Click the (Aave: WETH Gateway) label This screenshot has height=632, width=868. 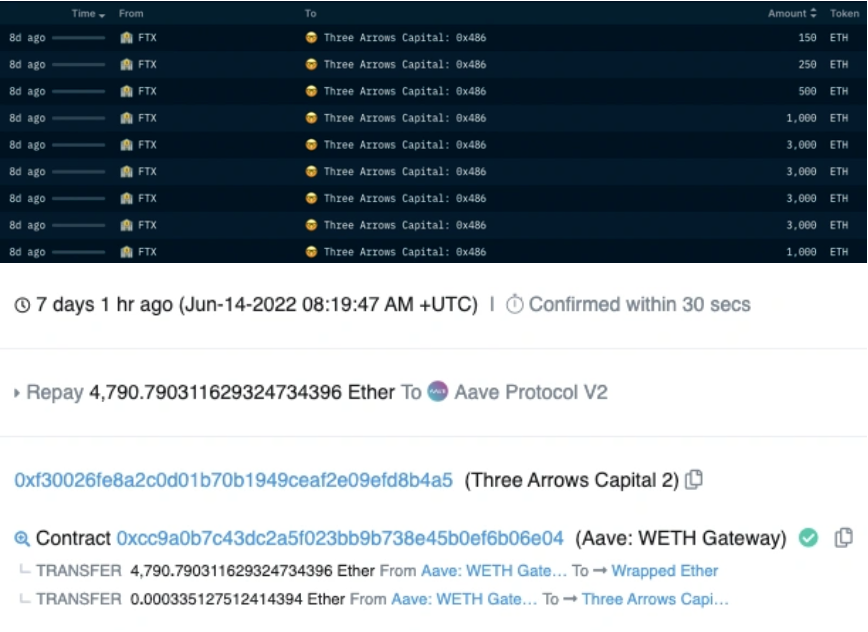pos(681,538)
